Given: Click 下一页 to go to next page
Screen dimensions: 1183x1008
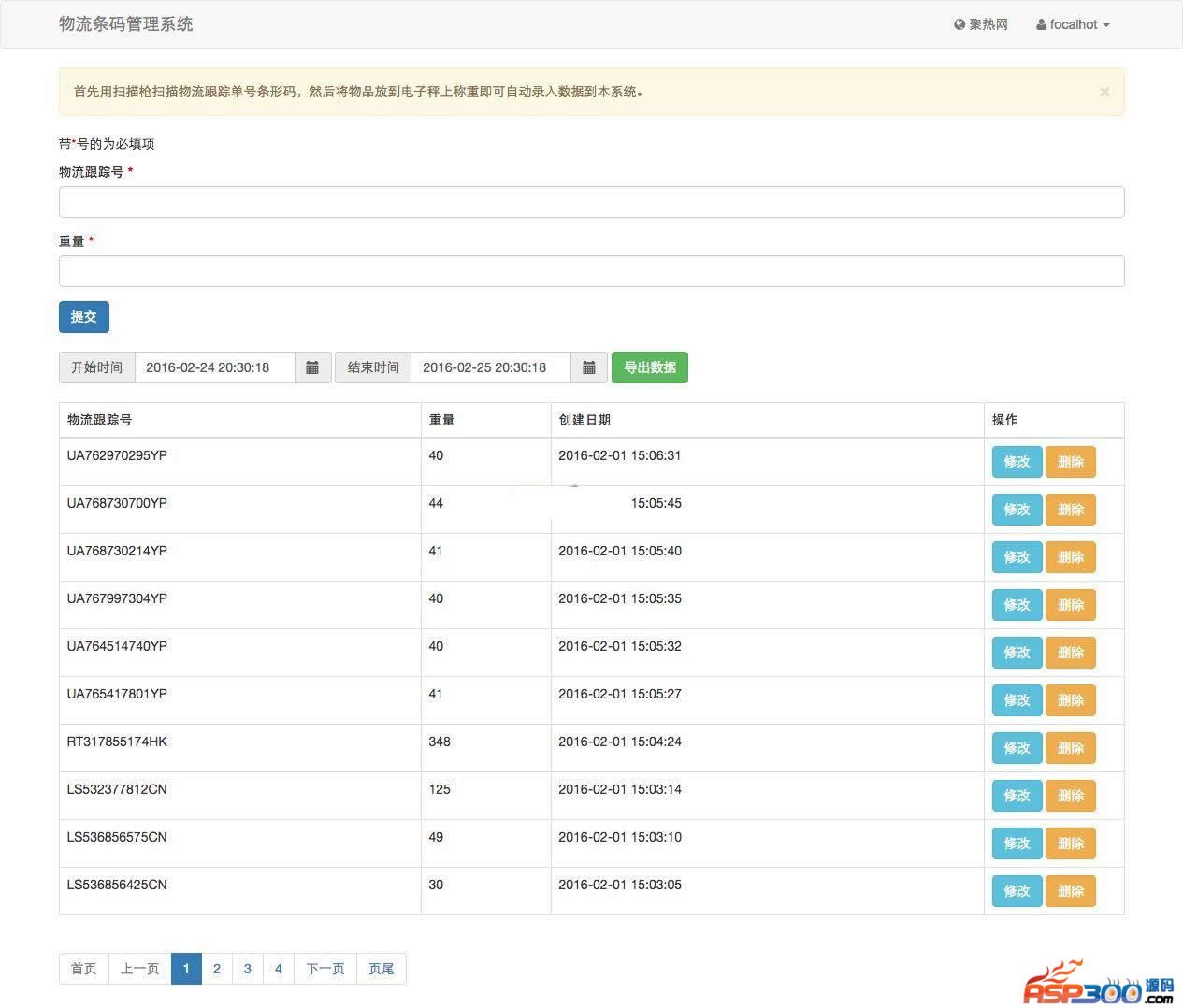Looking at the screenshot, I should (325, 969).
